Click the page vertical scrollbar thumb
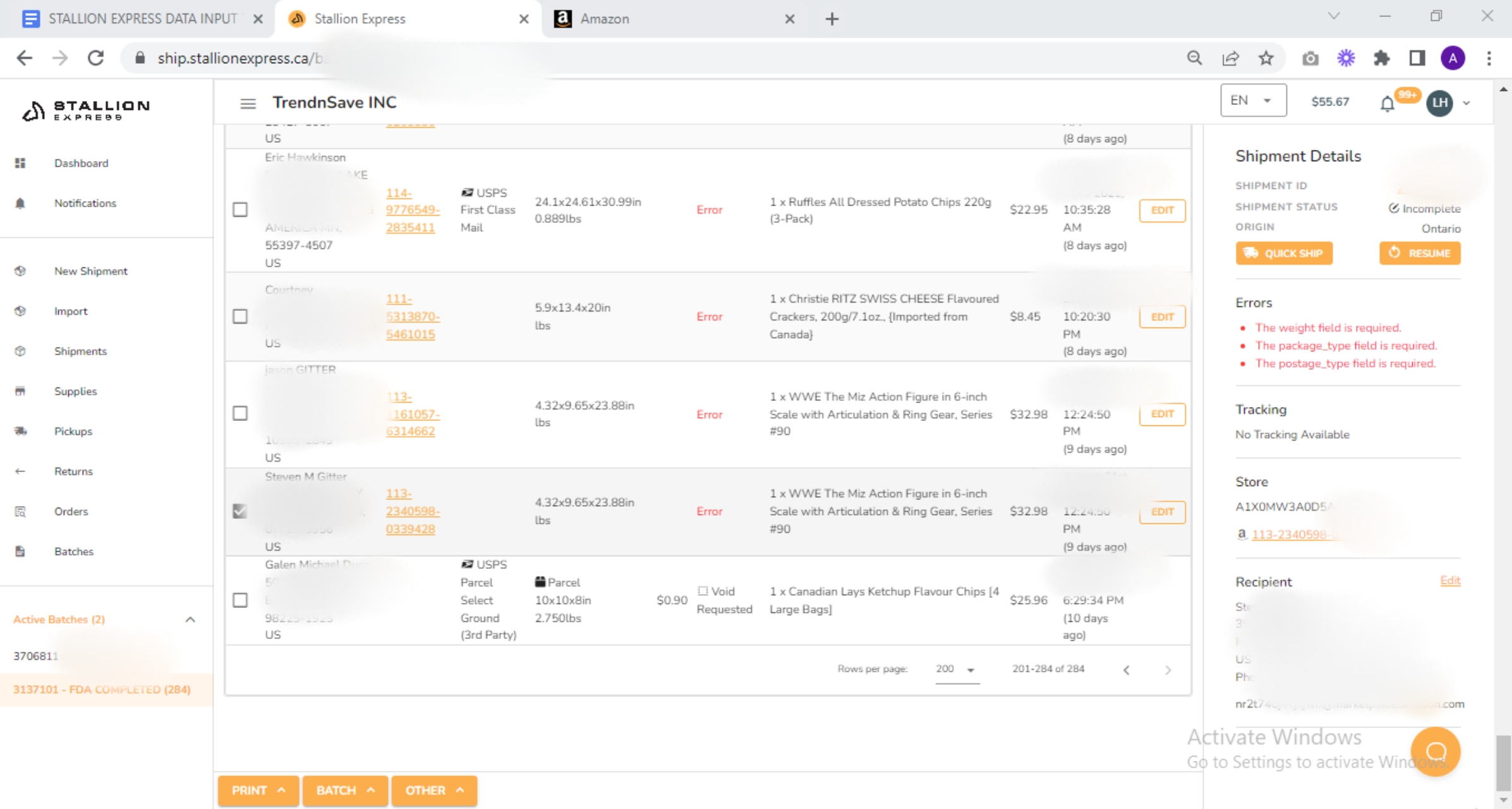Image resolution: width=1512 pixels, height=809 pixels. (1503, 762)
